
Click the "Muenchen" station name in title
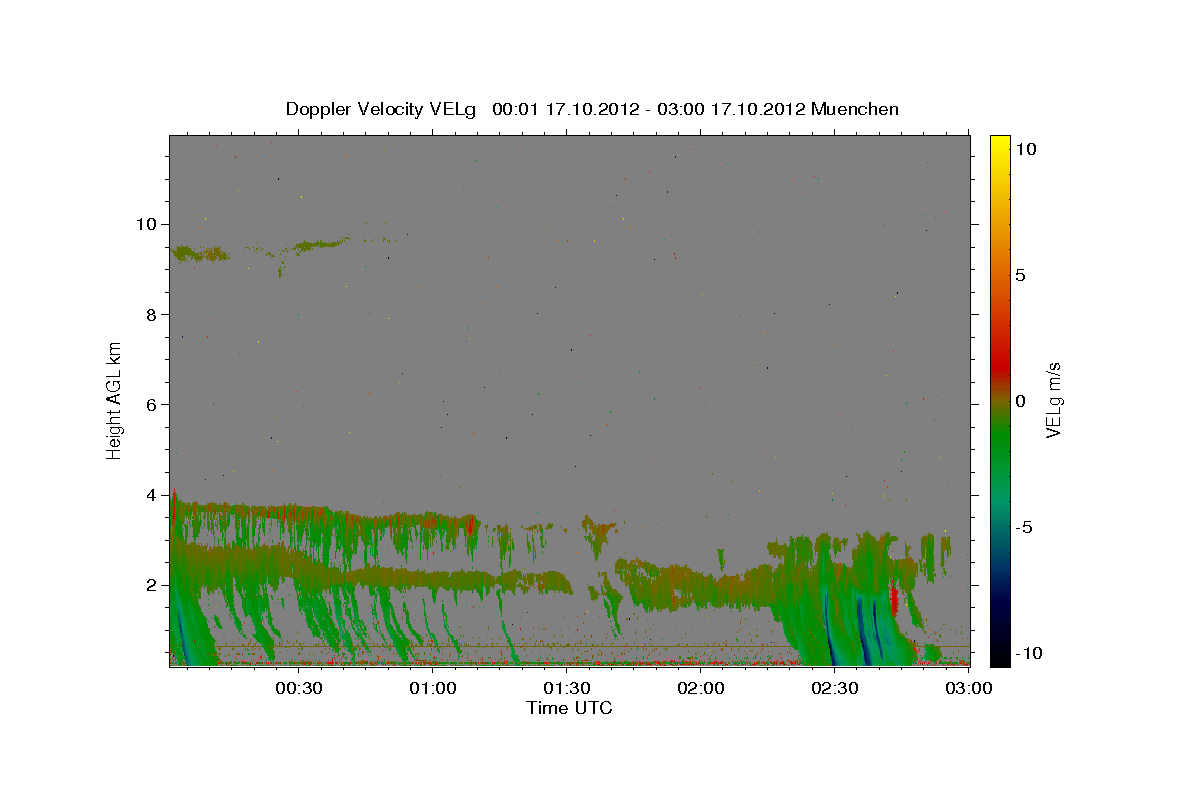click(855, 109)
